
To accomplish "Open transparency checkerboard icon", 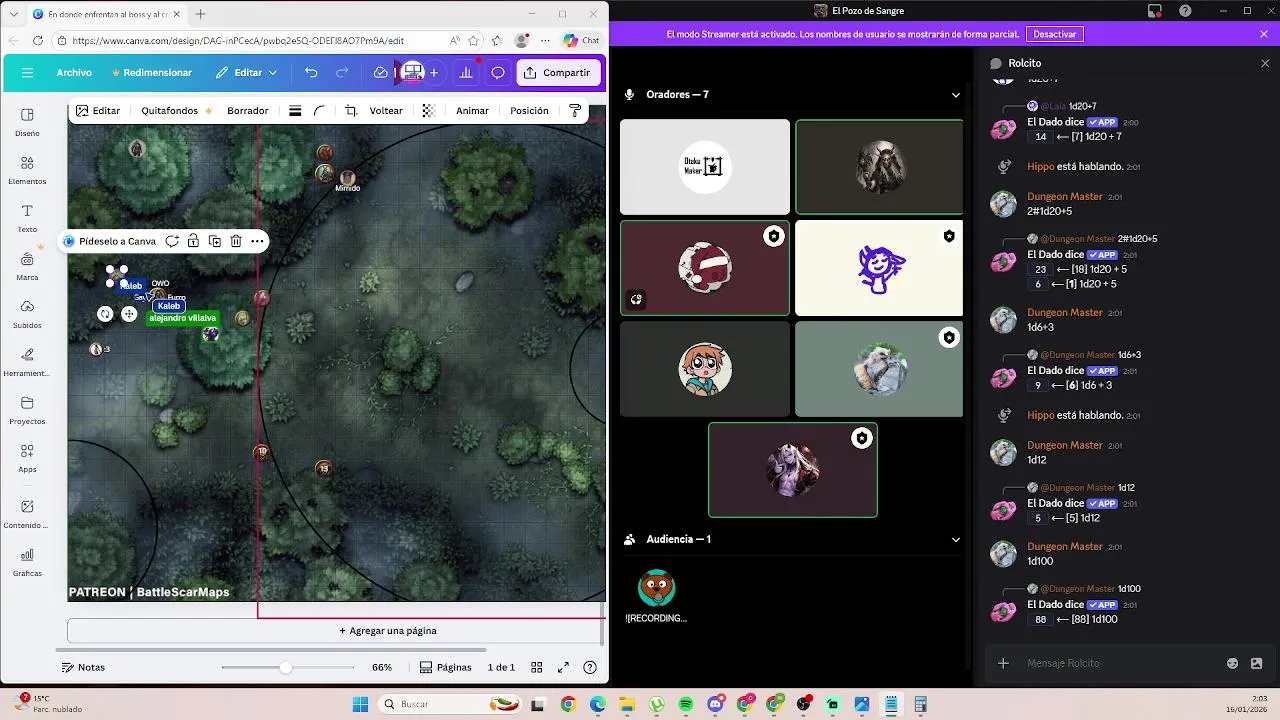I will coord(429,111).
